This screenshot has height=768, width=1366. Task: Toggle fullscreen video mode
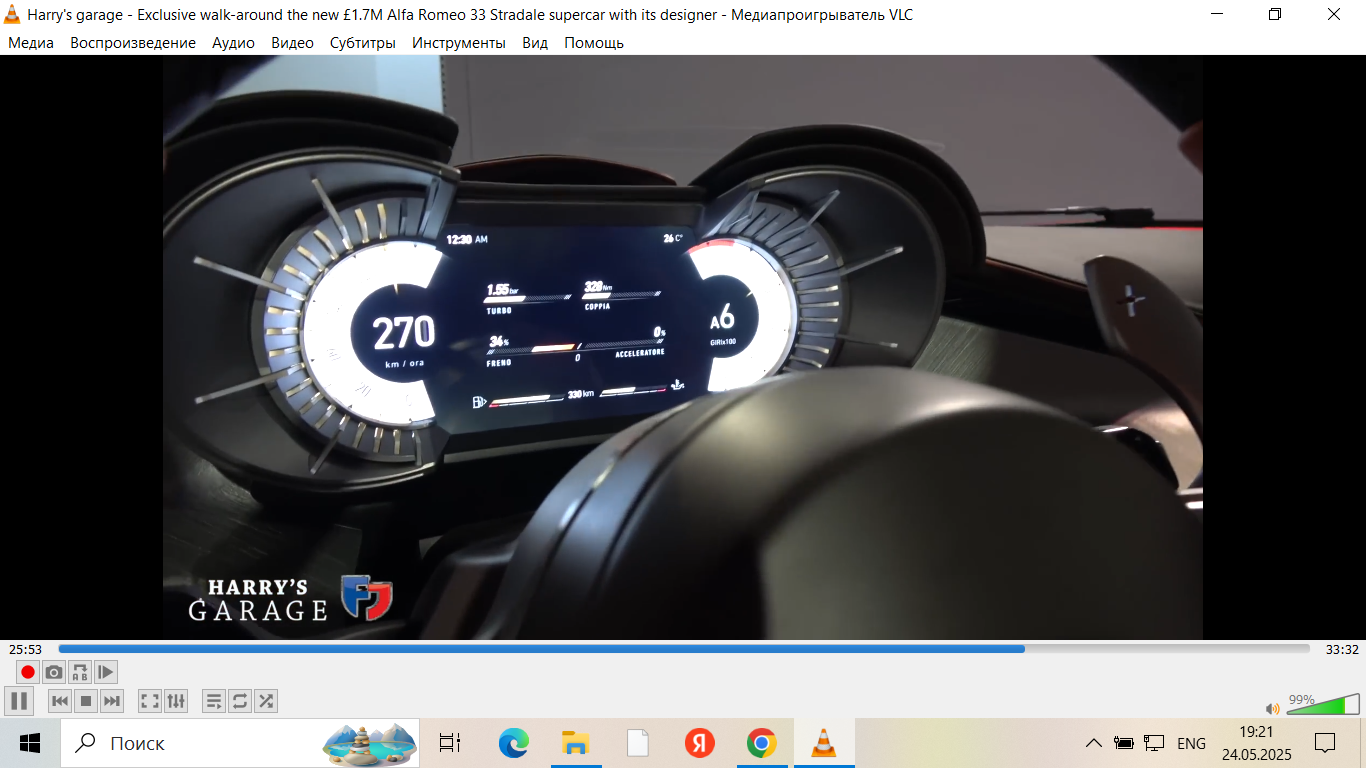(x=150, y=701)
